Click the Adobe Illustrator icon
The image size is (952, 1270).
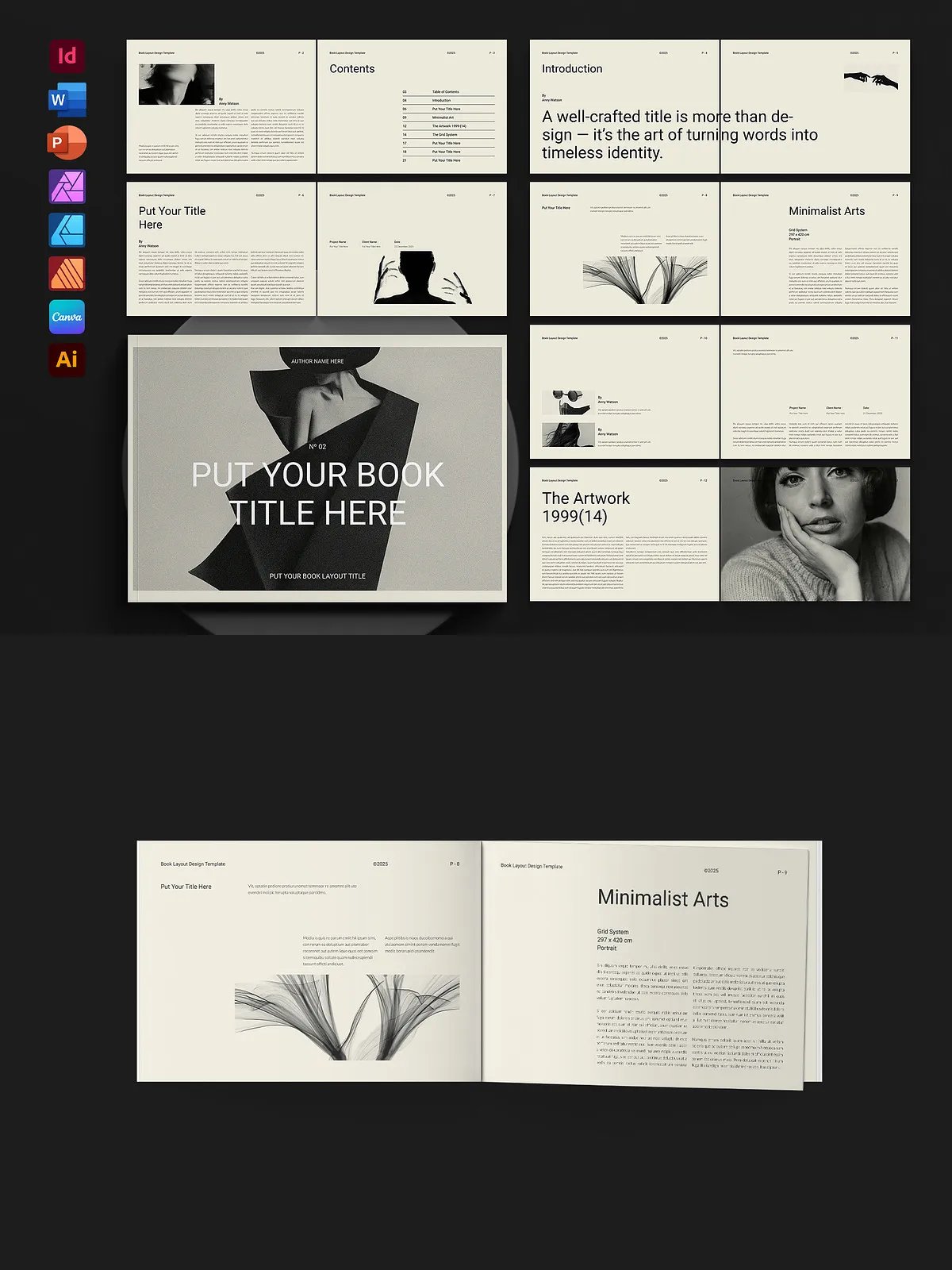[67, 360]
